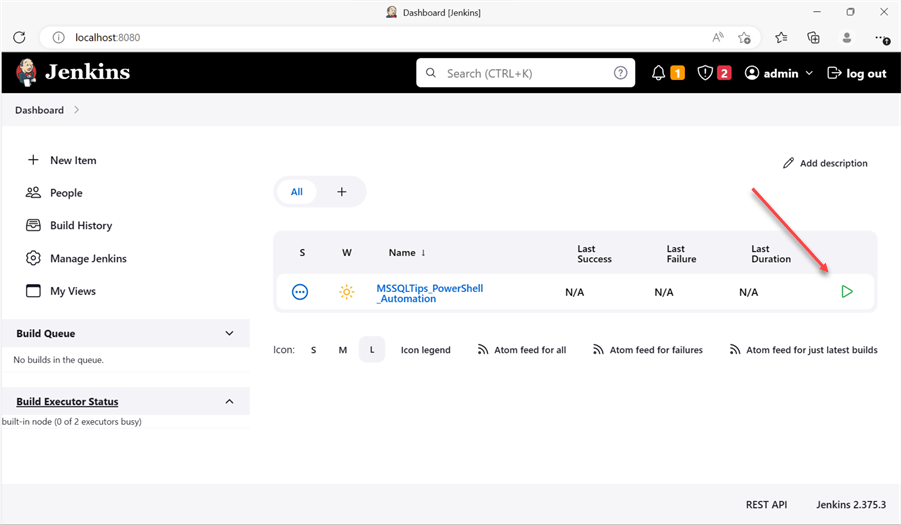The height and width of the screenshot is (525, 901).
Task: Open browser Collections icon
Action: (x=813, y=37)
